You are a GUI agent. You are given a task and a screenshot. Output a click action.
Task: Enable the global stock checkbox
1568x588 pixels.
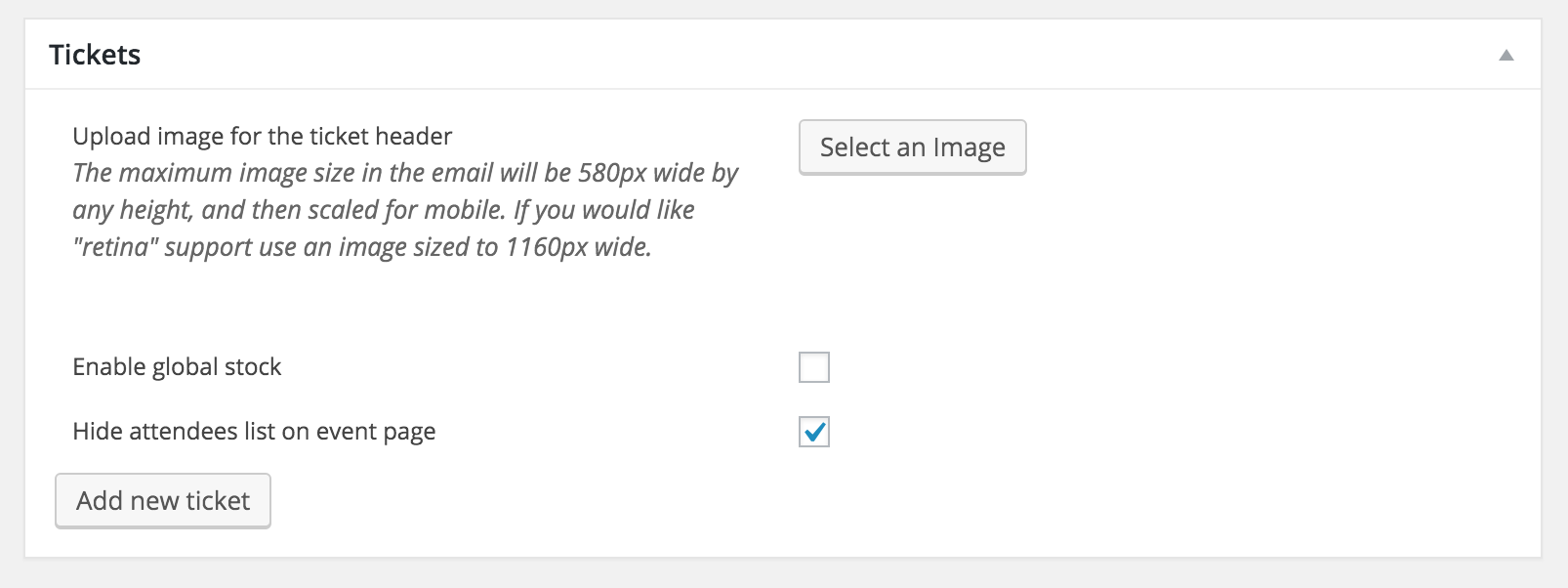coord(814,367)
